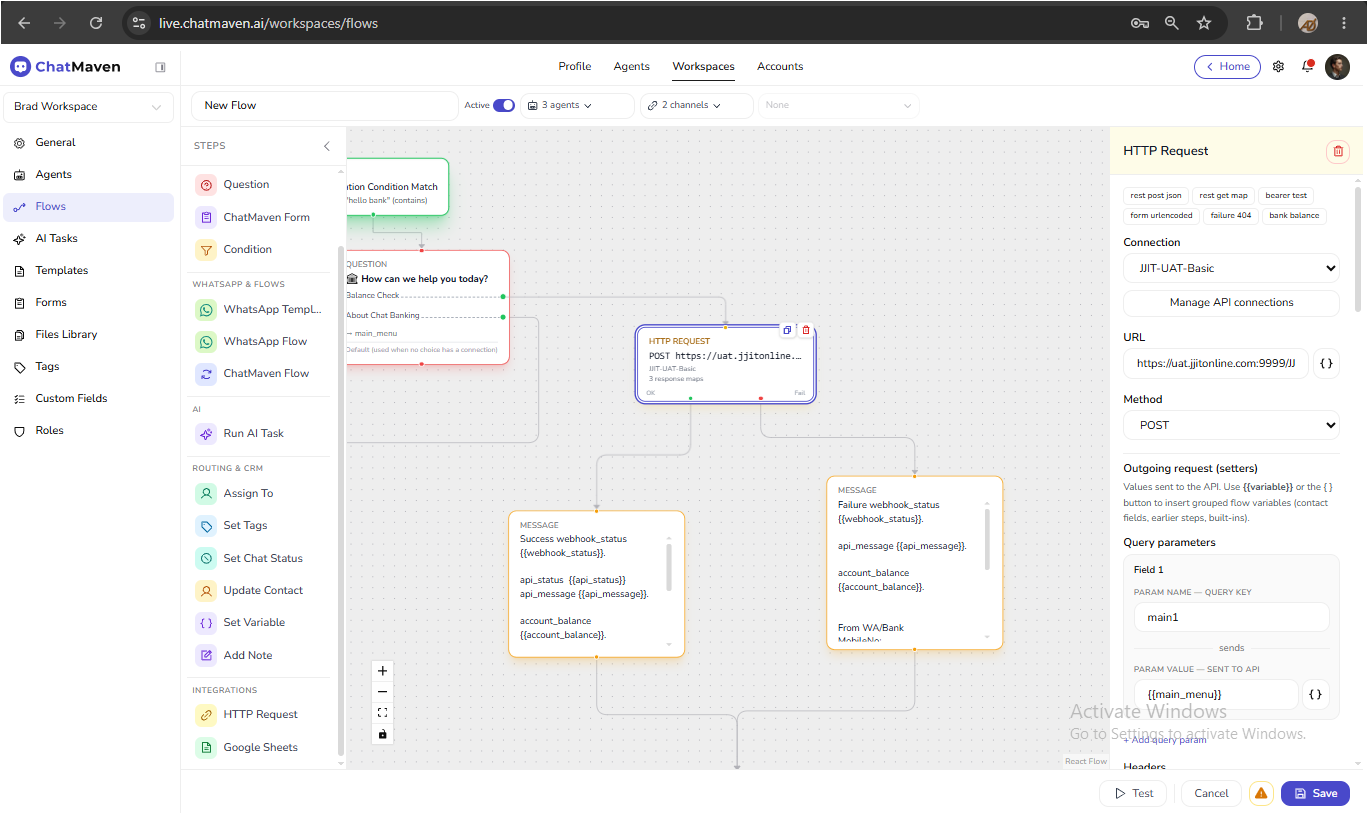Image resolution: width=1367 pixels, height=817 pixels.
Task: Zoom out of the flow canvas
Action: click(382, 692)
